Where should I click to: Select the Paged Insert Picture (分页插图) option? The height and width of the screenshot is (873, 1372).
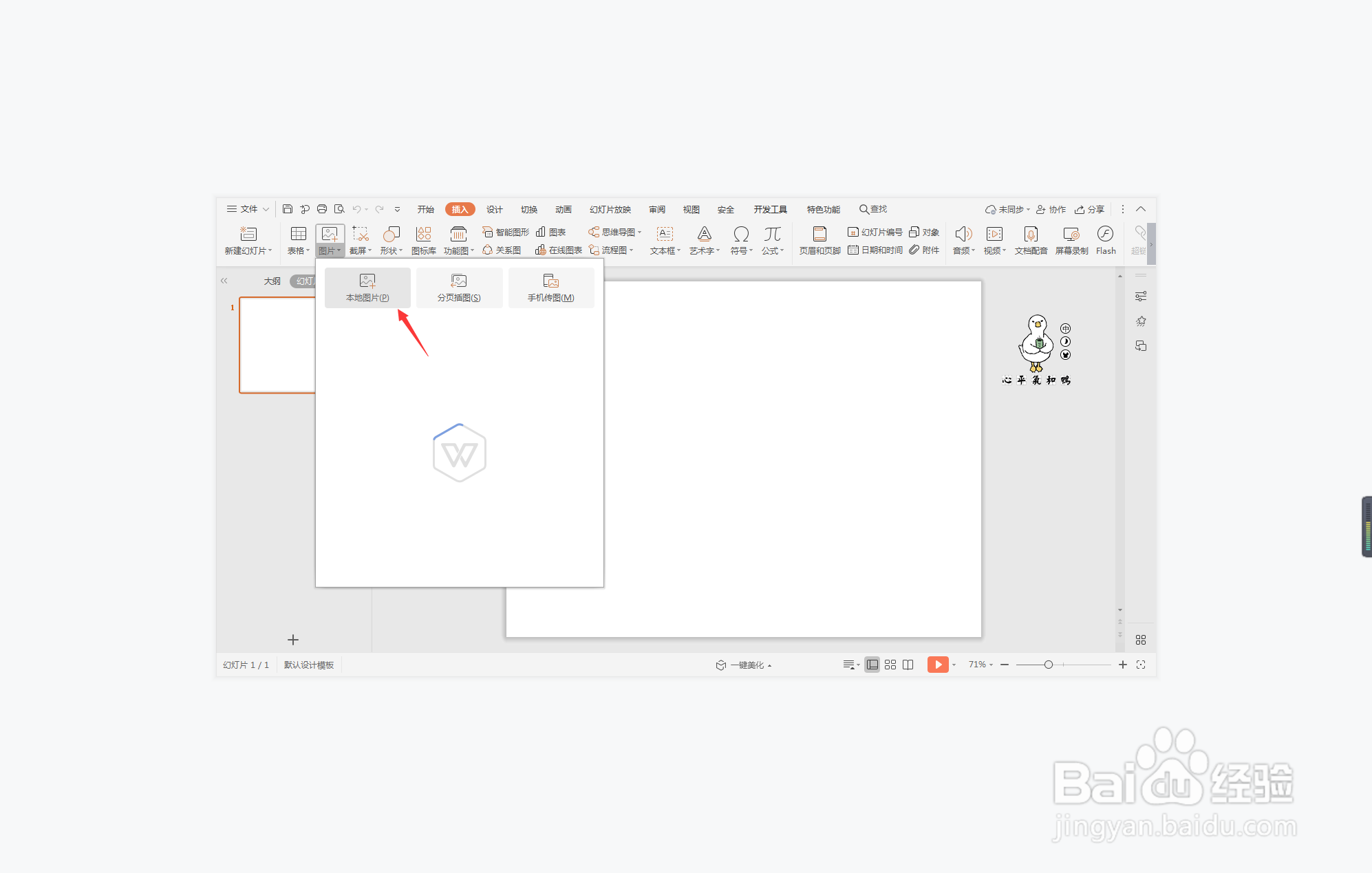pos(459,287)
